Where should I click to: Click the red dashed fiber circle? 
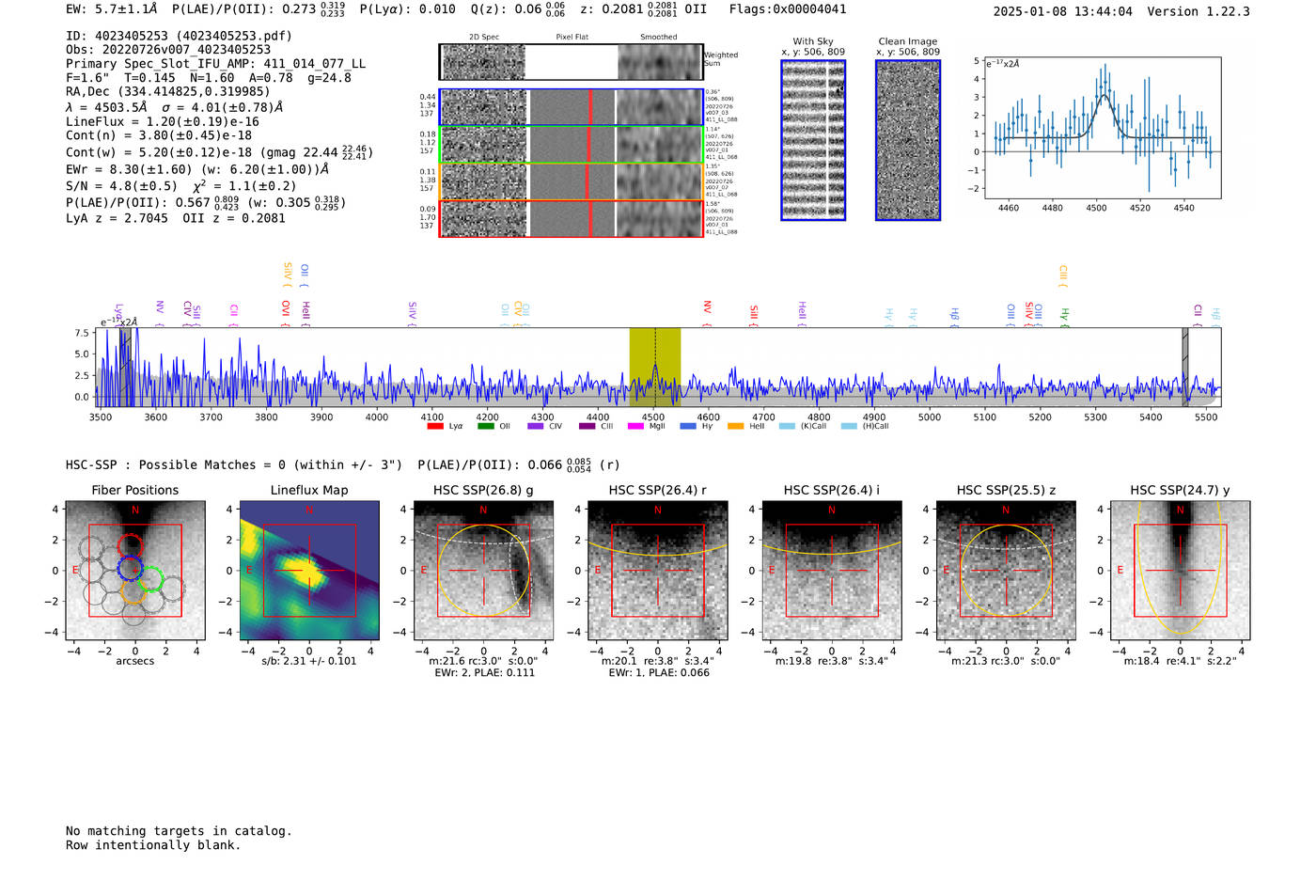click(x=131, y=546)
